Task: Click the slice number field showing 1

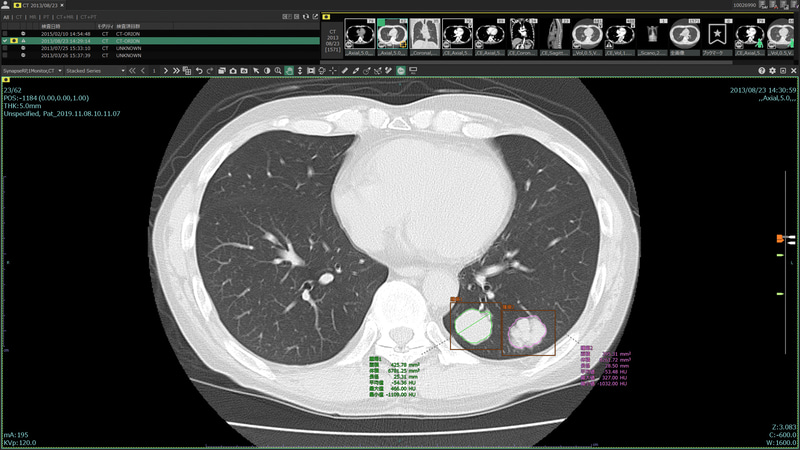Action: click(154, 70)
